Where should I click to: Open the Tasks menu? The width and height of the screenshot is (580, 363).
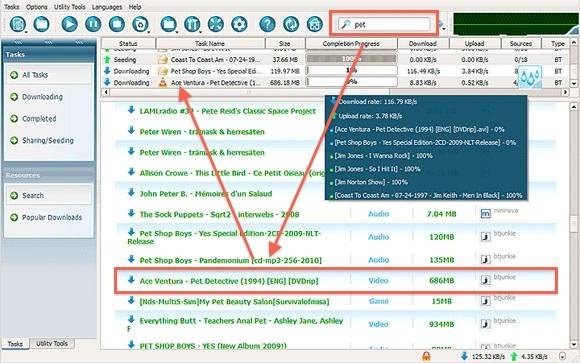[11, 7]
